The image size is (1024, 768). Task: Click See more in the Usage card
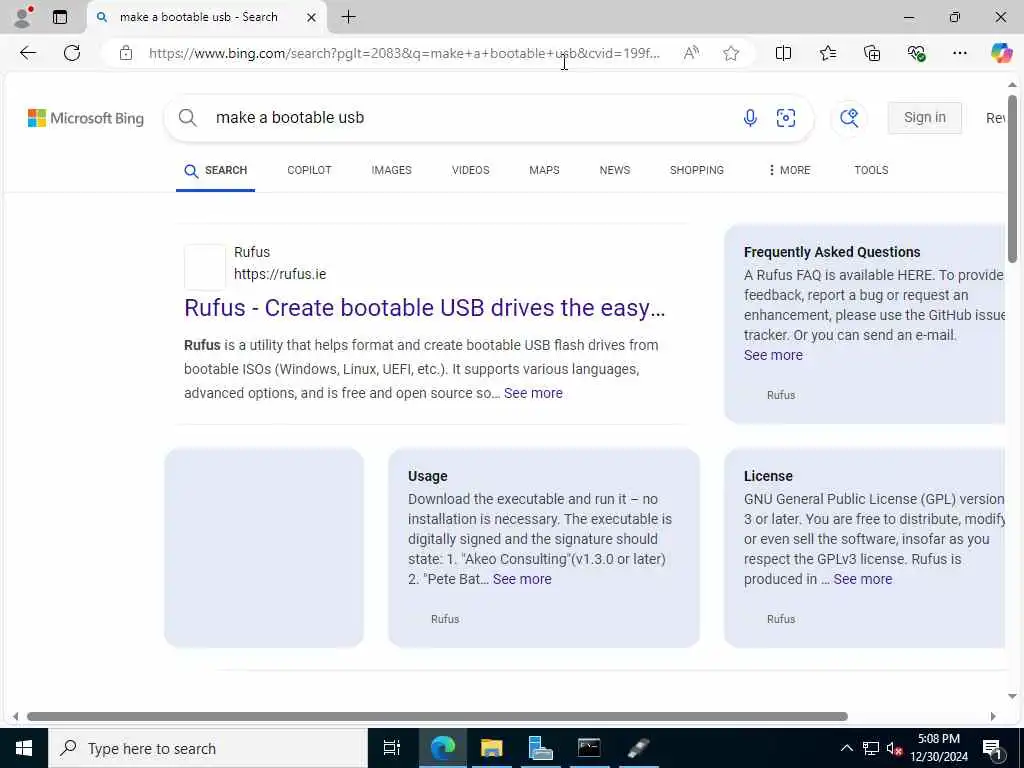(x=522, y=579)
